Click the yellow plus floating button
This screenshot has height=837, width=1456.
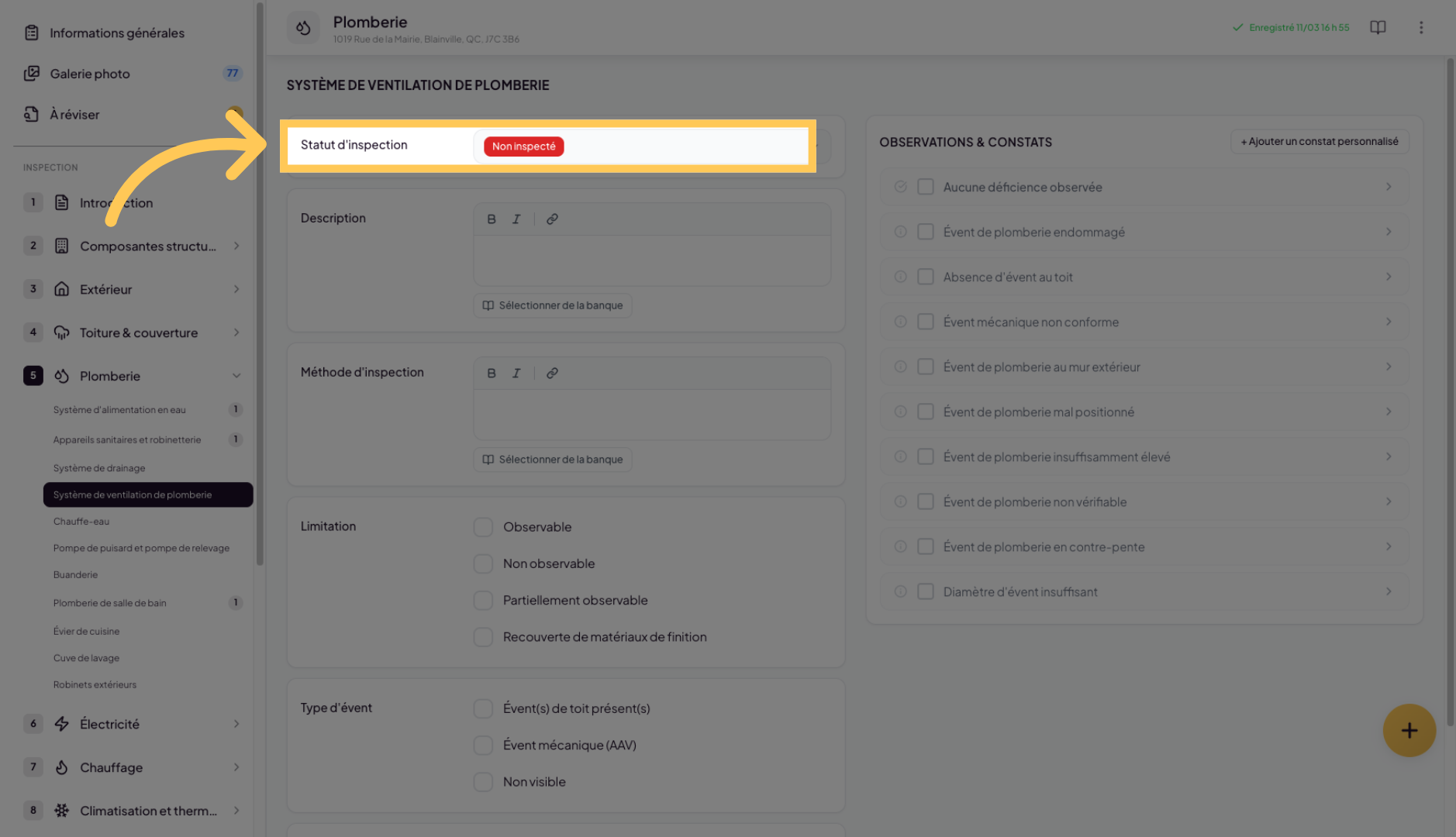click(x=1409, y=730)
